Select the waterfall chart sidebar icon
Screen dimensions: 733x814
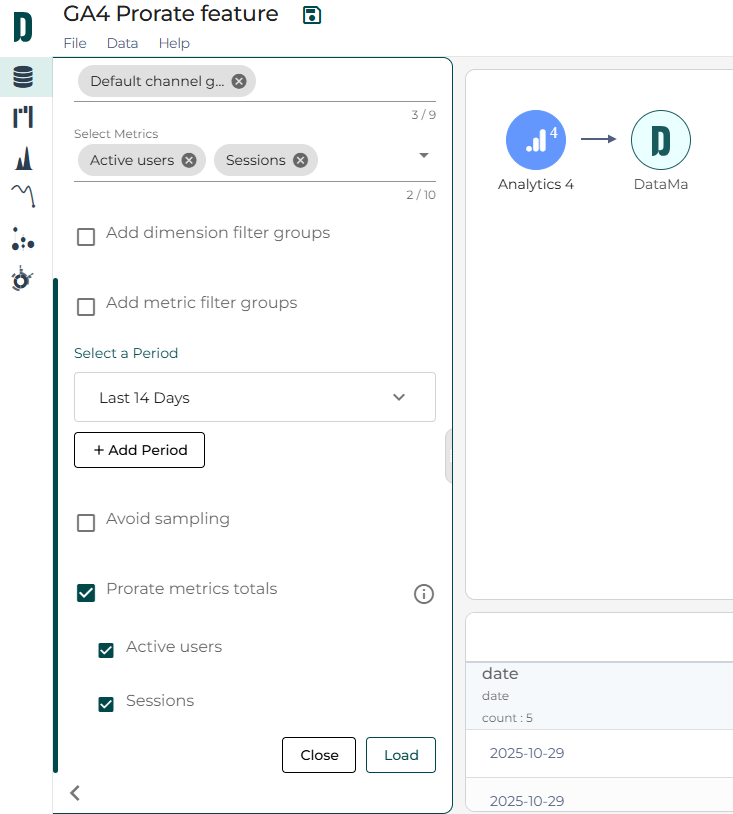pos(23,117)
